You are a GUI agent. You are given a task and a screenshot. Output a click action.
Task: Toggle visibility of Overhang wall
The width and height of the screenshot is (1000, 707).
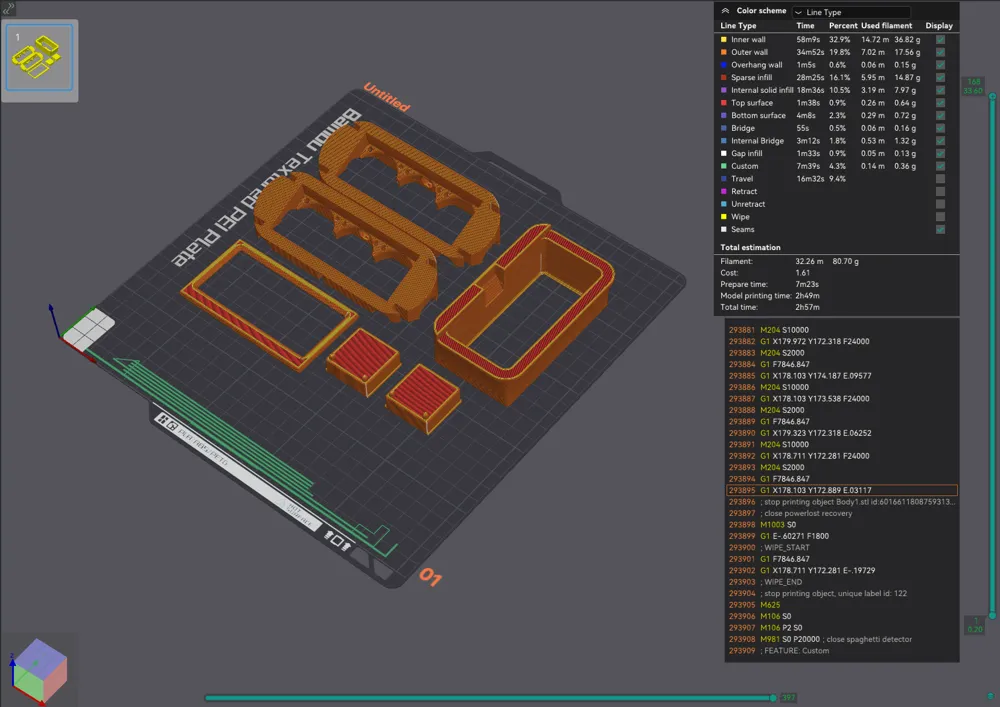pos(938,64)
